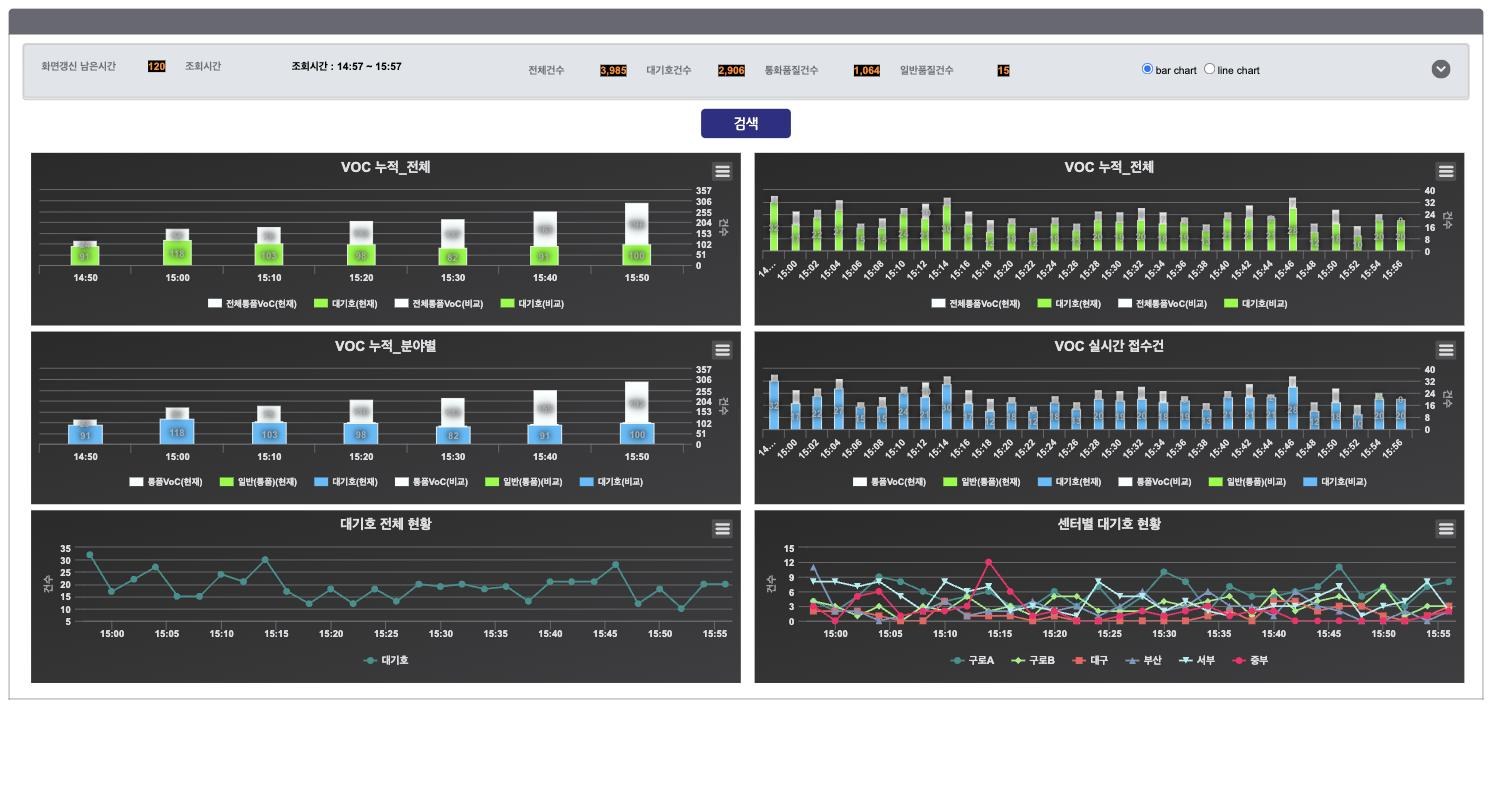Image resolution: width=1492 pixels, height=812 pixels.
Task: Open the hamburger menu of 센터별 대기호 현황
Action: click(x=1445, y=528)
